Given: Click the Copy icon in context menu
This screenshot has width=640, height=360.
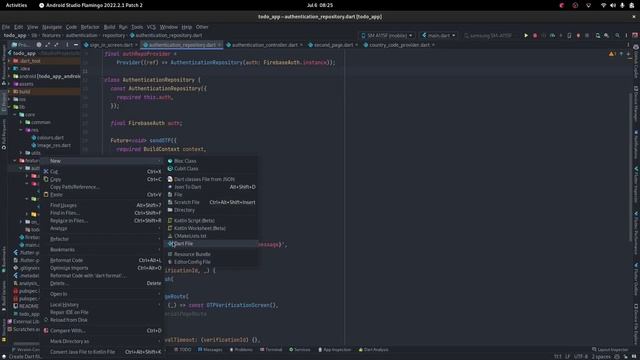Looking at the screenshot, I should pyautogui.click(x=46, y=179).
